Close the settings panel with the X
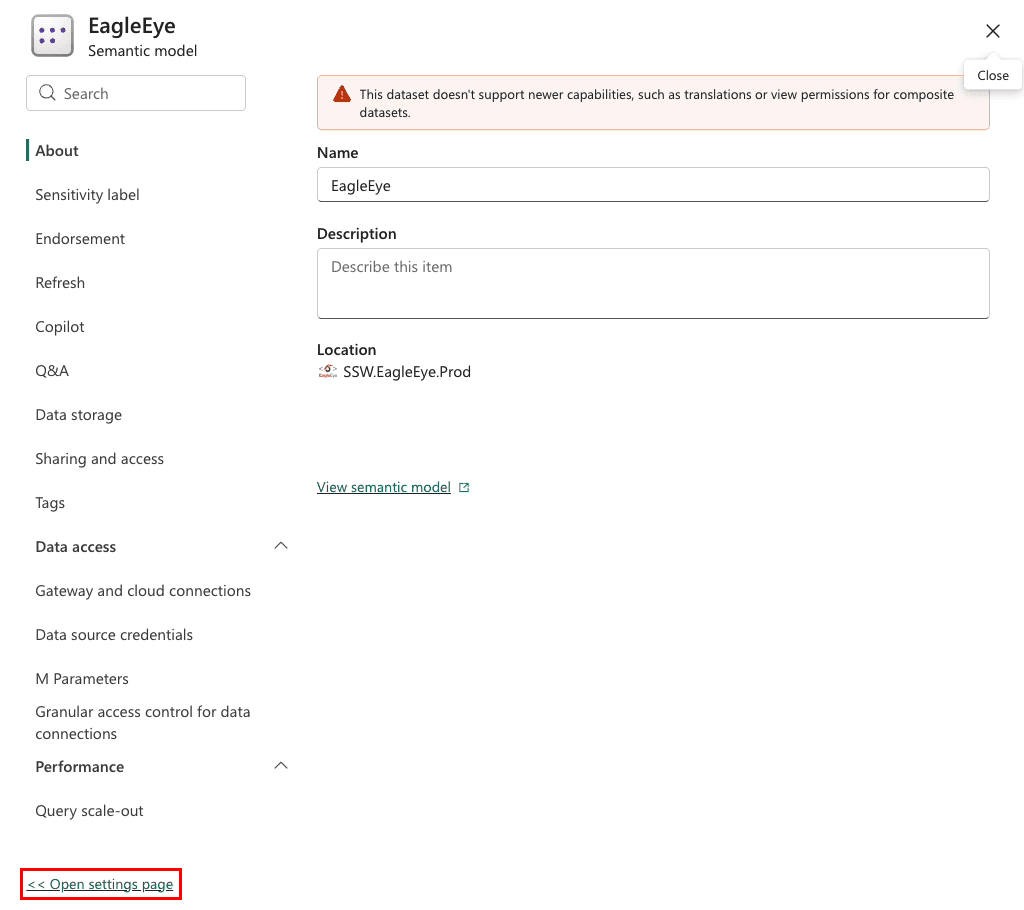Viewport: 1024px width, 910px height. (x=993, y=31)
